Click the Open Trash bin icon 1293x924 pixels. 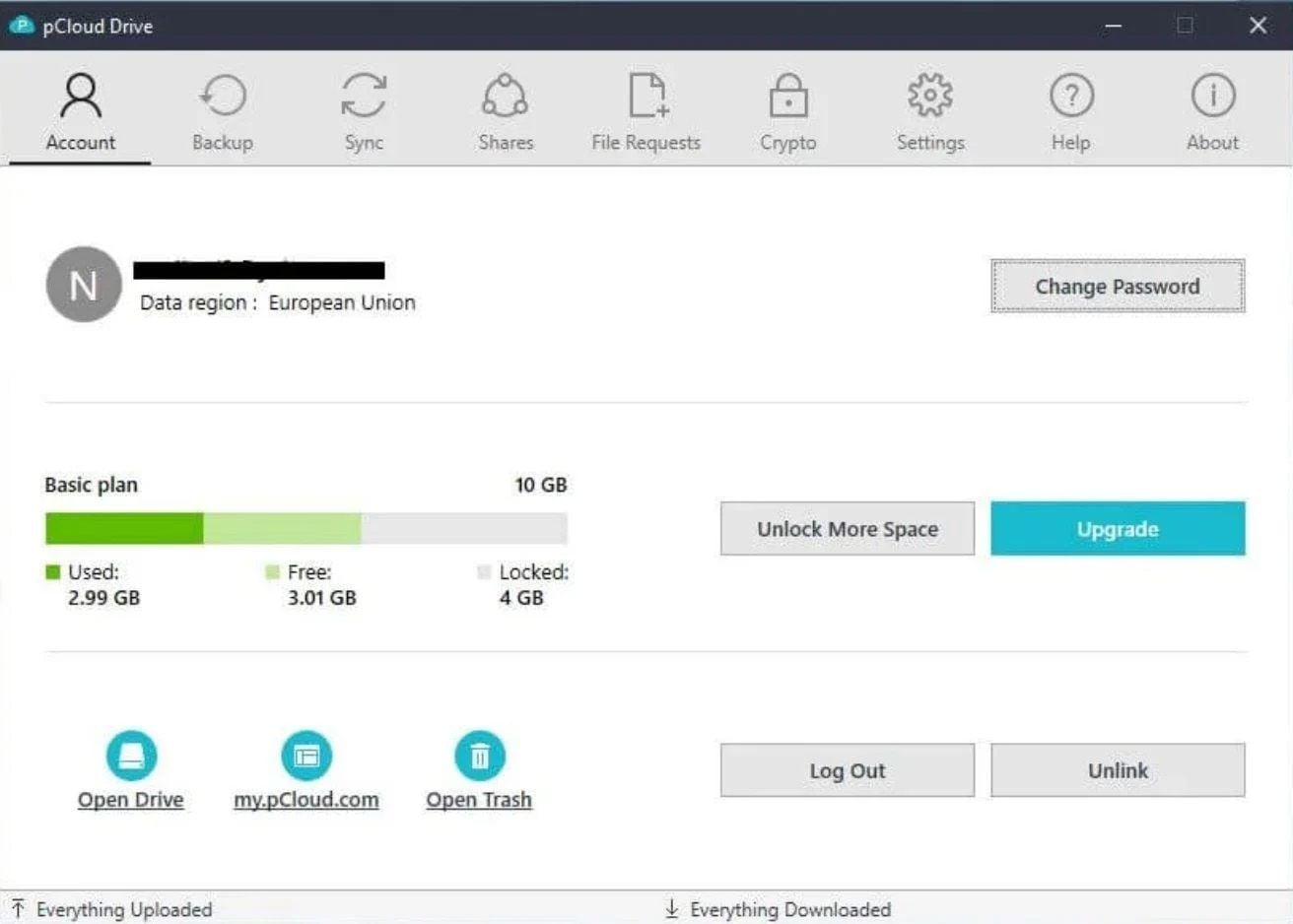tap(479, 756)
